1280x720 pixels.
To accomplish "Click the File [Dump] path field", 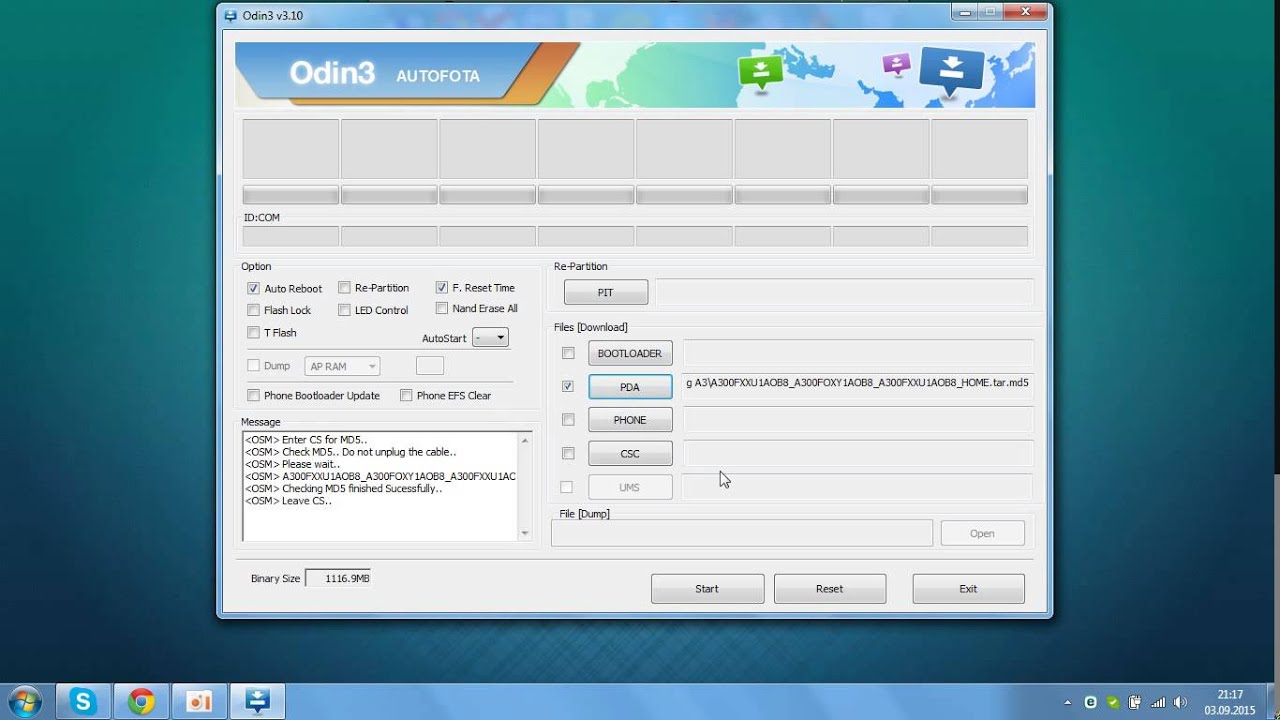I will 742,533.
